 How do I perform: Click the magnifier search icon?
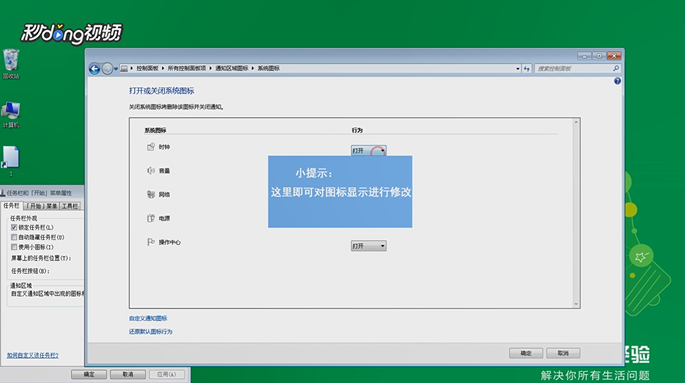pyautogui.click(x=616, y=69)
